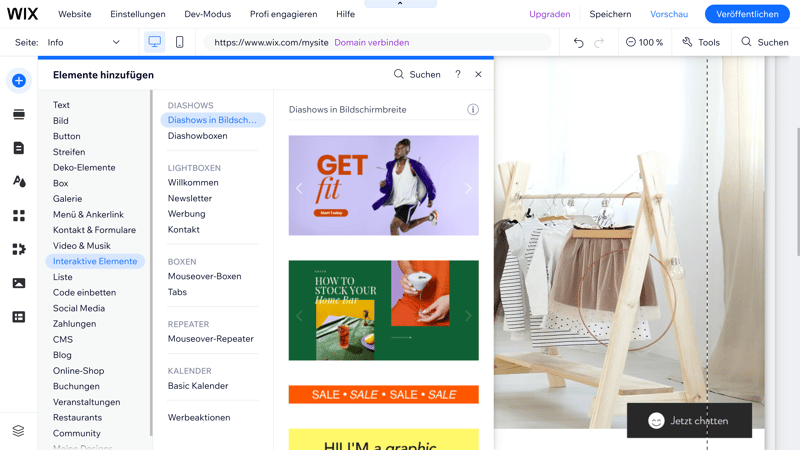The height and width of the screenshot is (450, 800).
Task: Choose the GET fit slideshow thumbnail
Action: pyautogui.click(x=384, y=185)
